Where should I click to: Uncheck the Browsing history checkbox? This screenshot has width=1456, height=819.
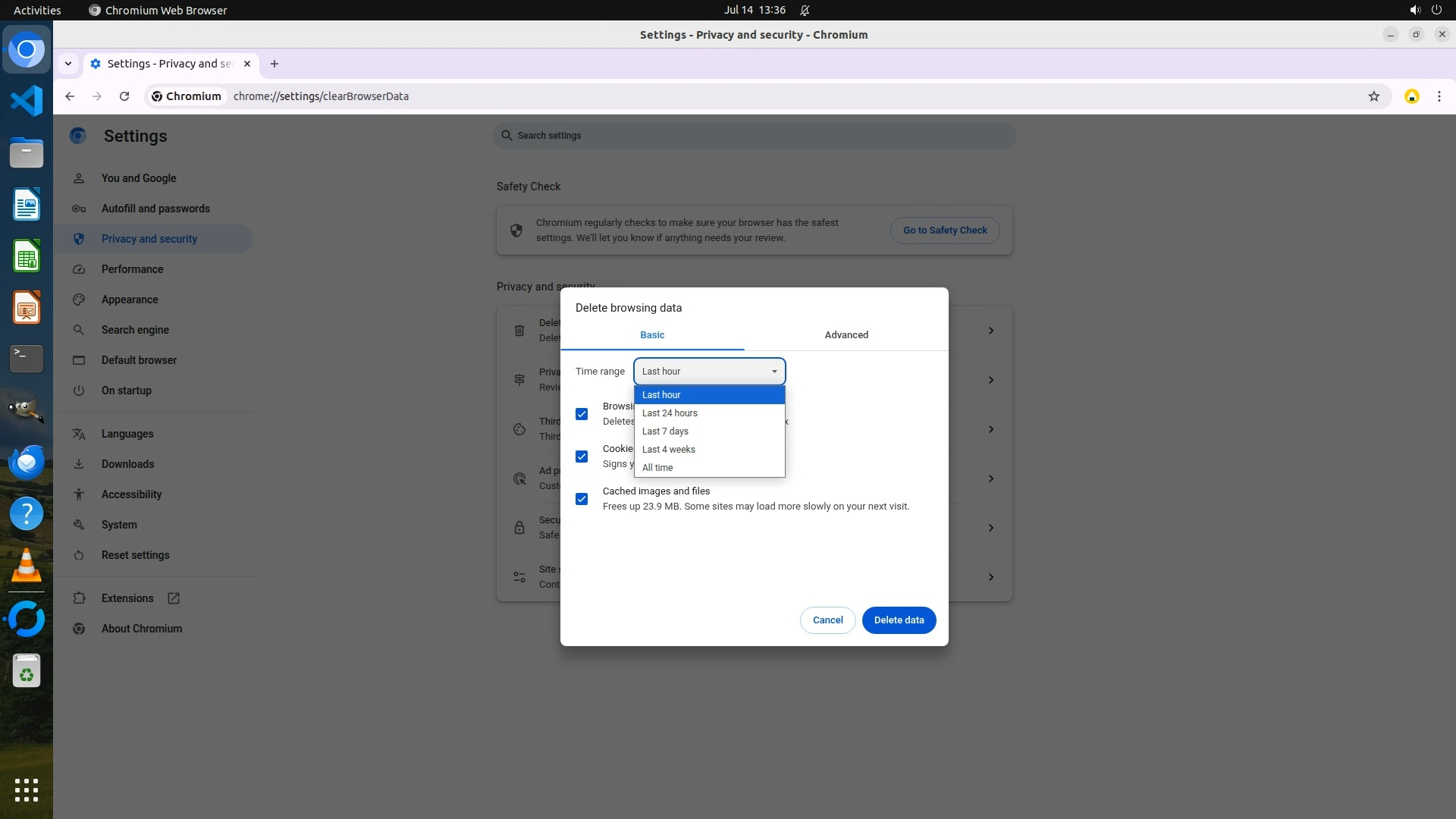pyautogui.click(x=582, y=414)
